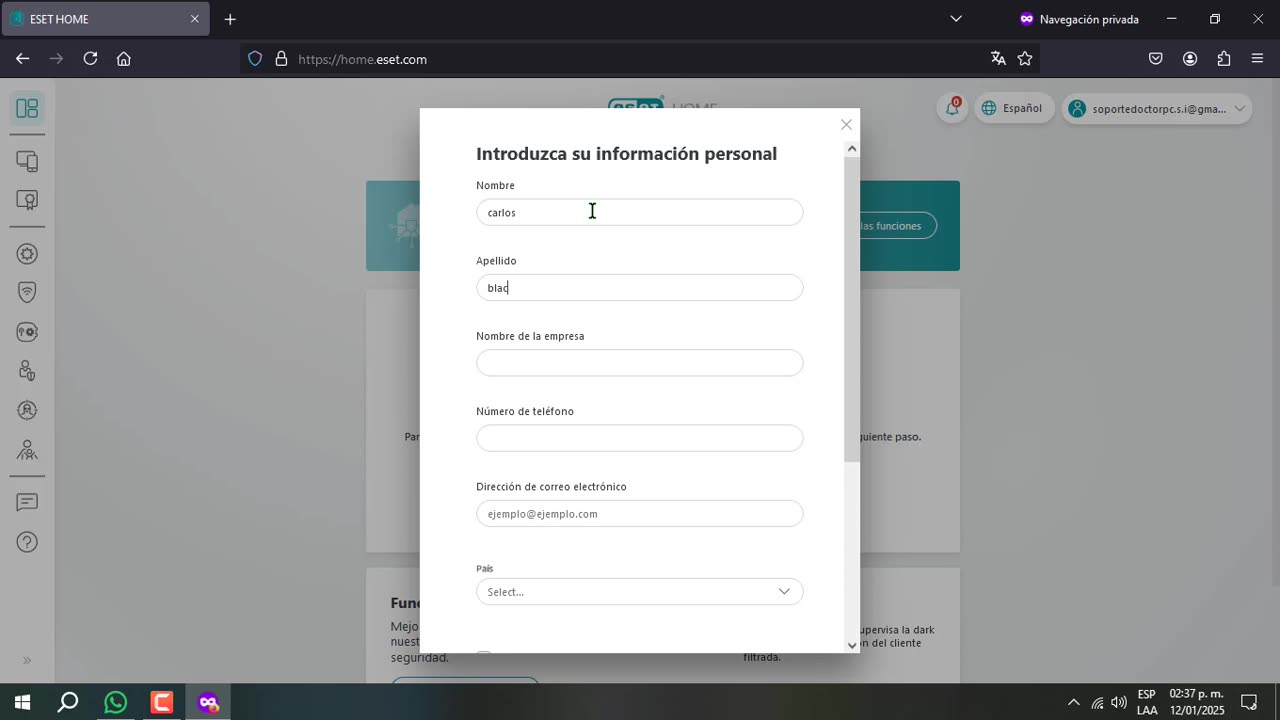Open the volume speaker tray icon
Screen dimensions: 1280x720
(x=1119, y=702)
